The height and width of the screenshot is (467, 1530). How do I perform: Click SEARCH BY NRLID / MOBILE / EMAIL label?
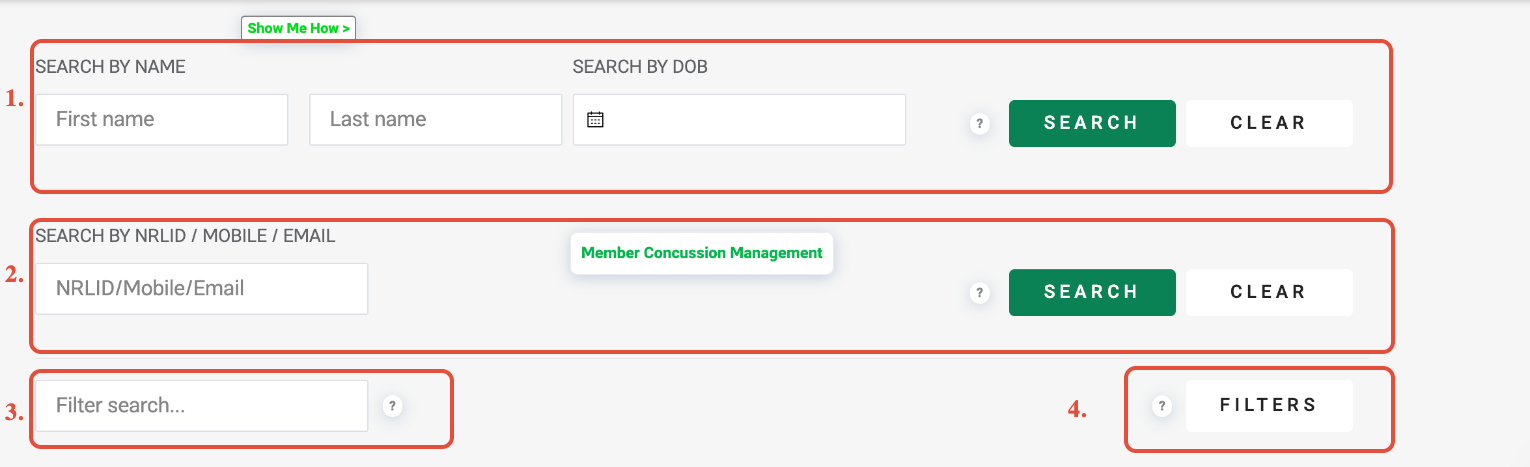coord(186,236)
